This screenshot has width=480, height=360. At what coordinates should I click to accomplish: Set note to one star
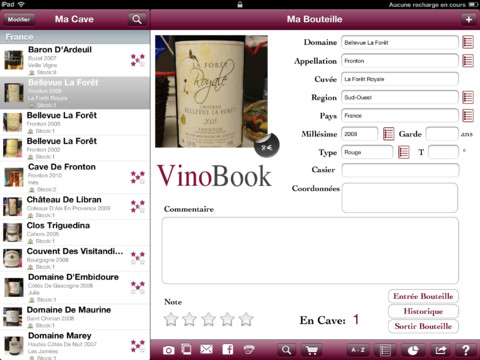click(x=171, y=319)
